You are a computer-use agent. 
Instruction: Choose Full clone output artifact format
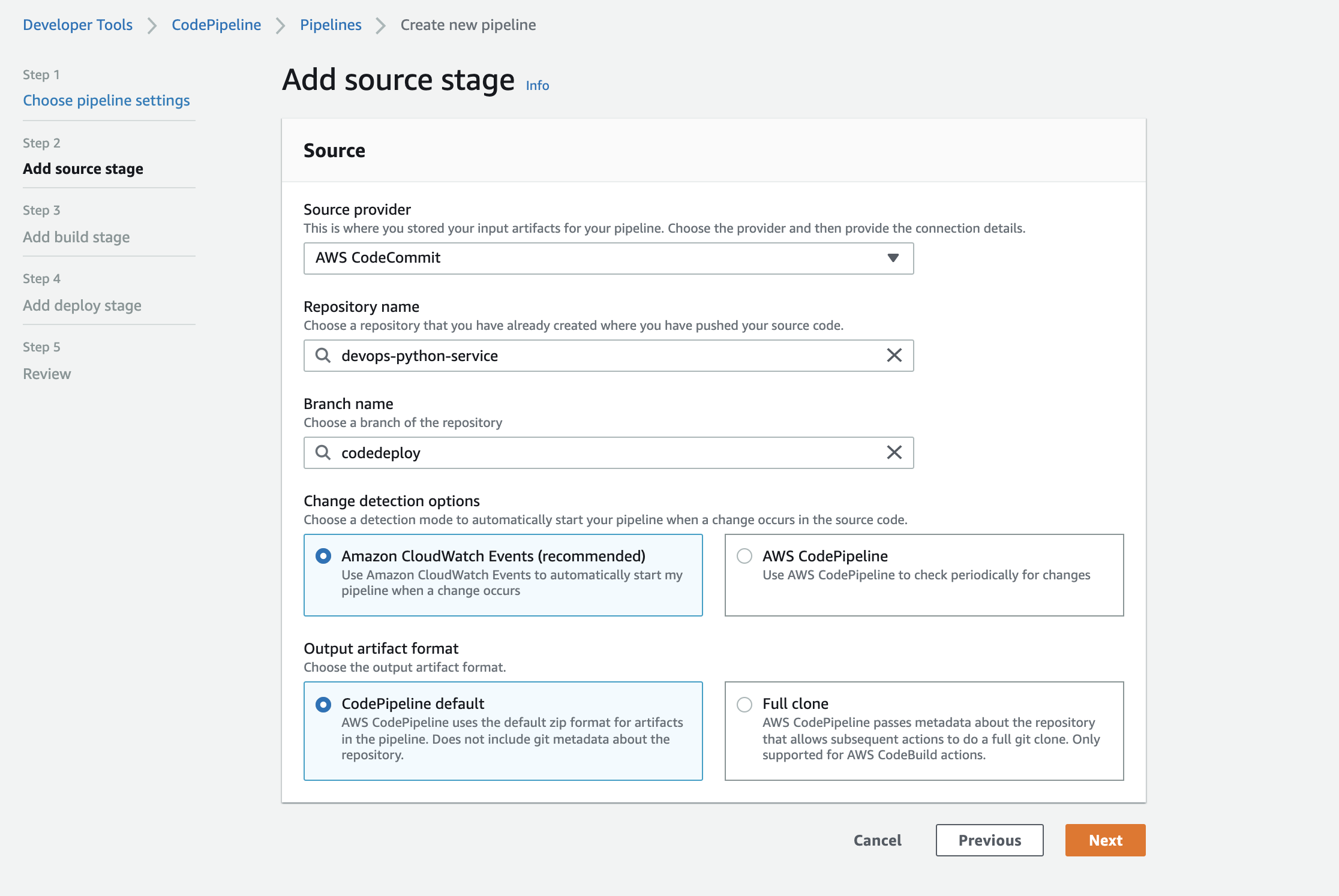(744, 704)
